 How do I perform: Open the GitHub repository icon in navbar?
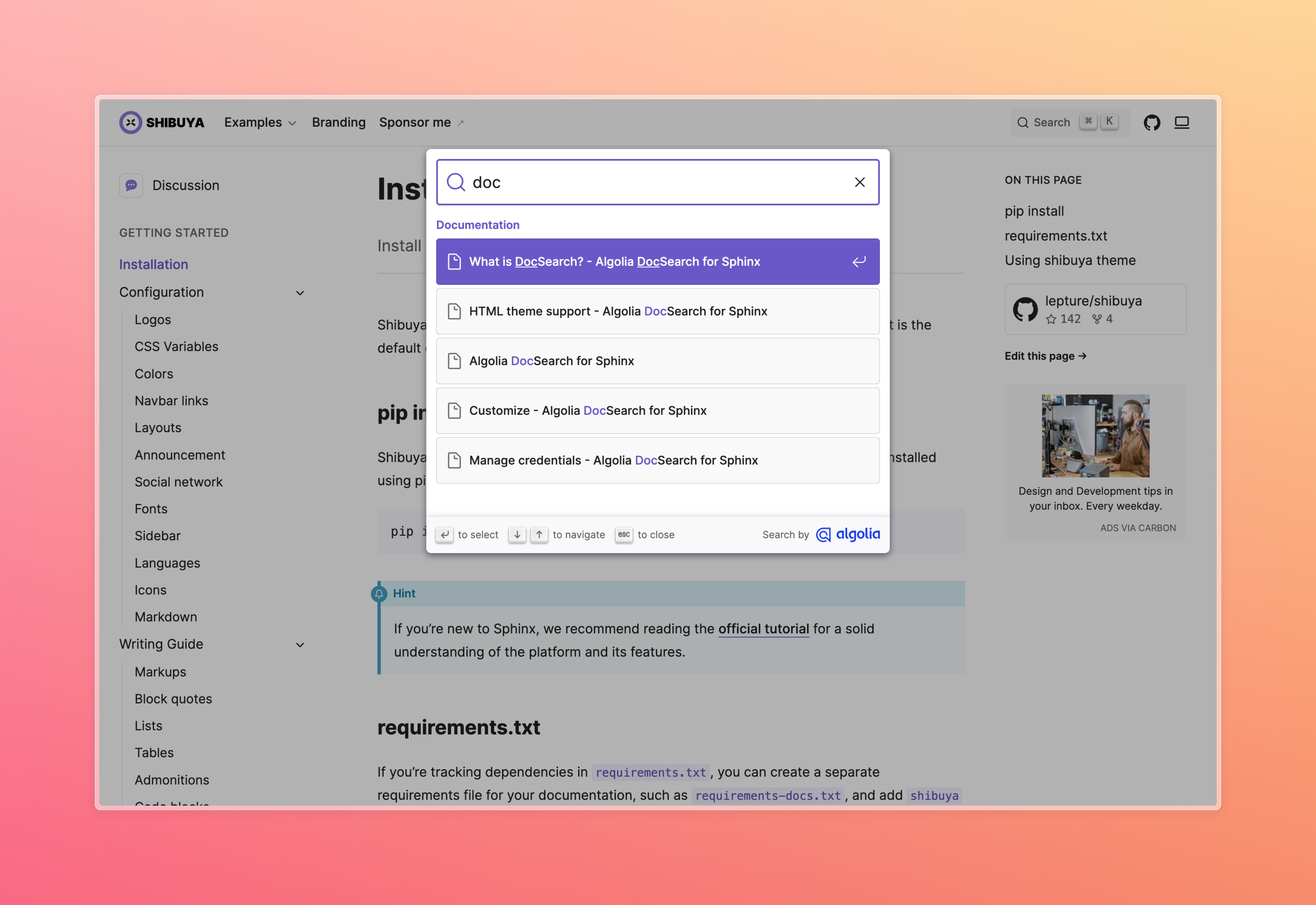click(x=1152, y=122)
